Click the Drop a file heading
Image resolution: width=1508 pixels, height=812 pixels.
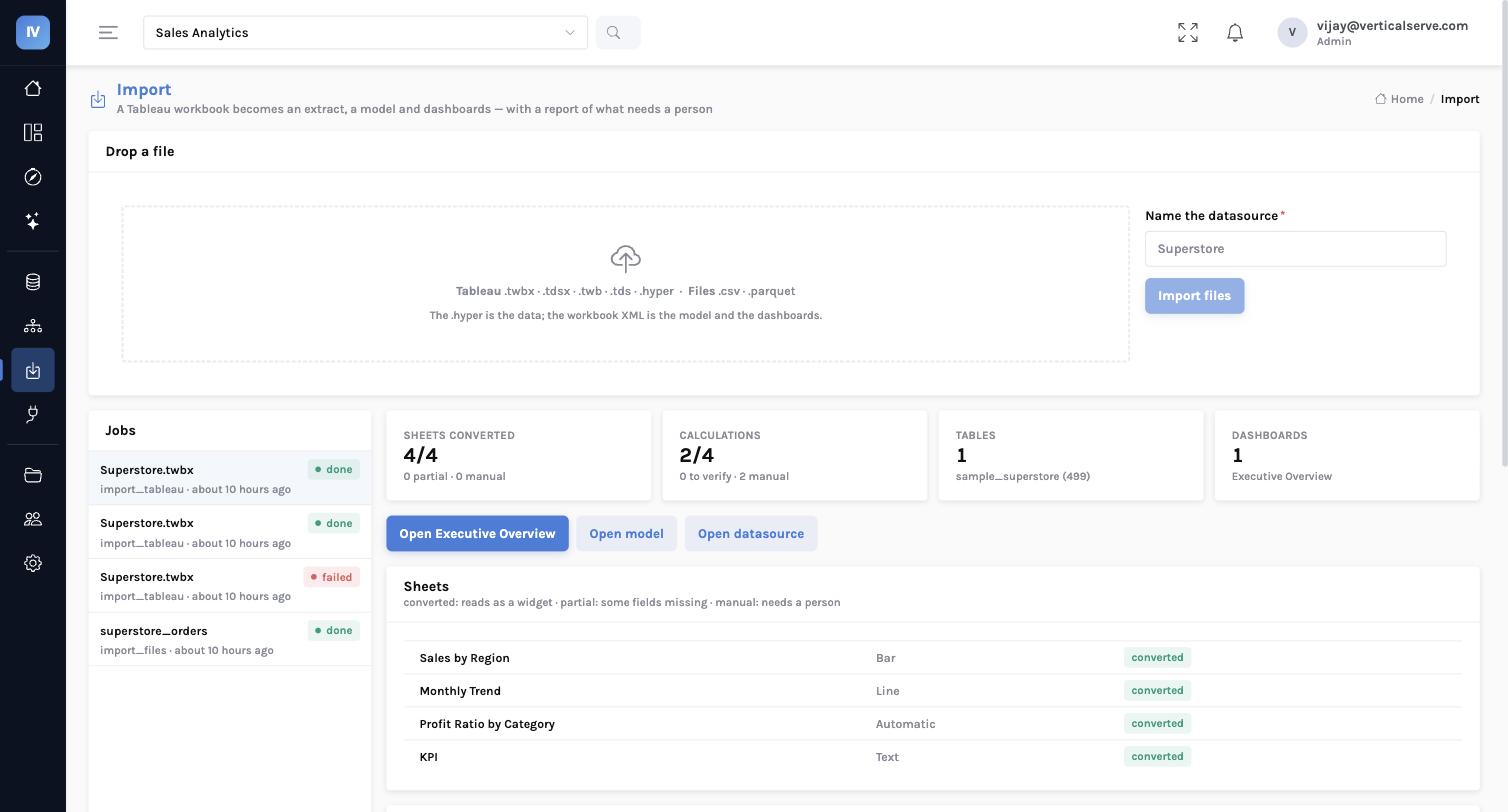(140, 152)
